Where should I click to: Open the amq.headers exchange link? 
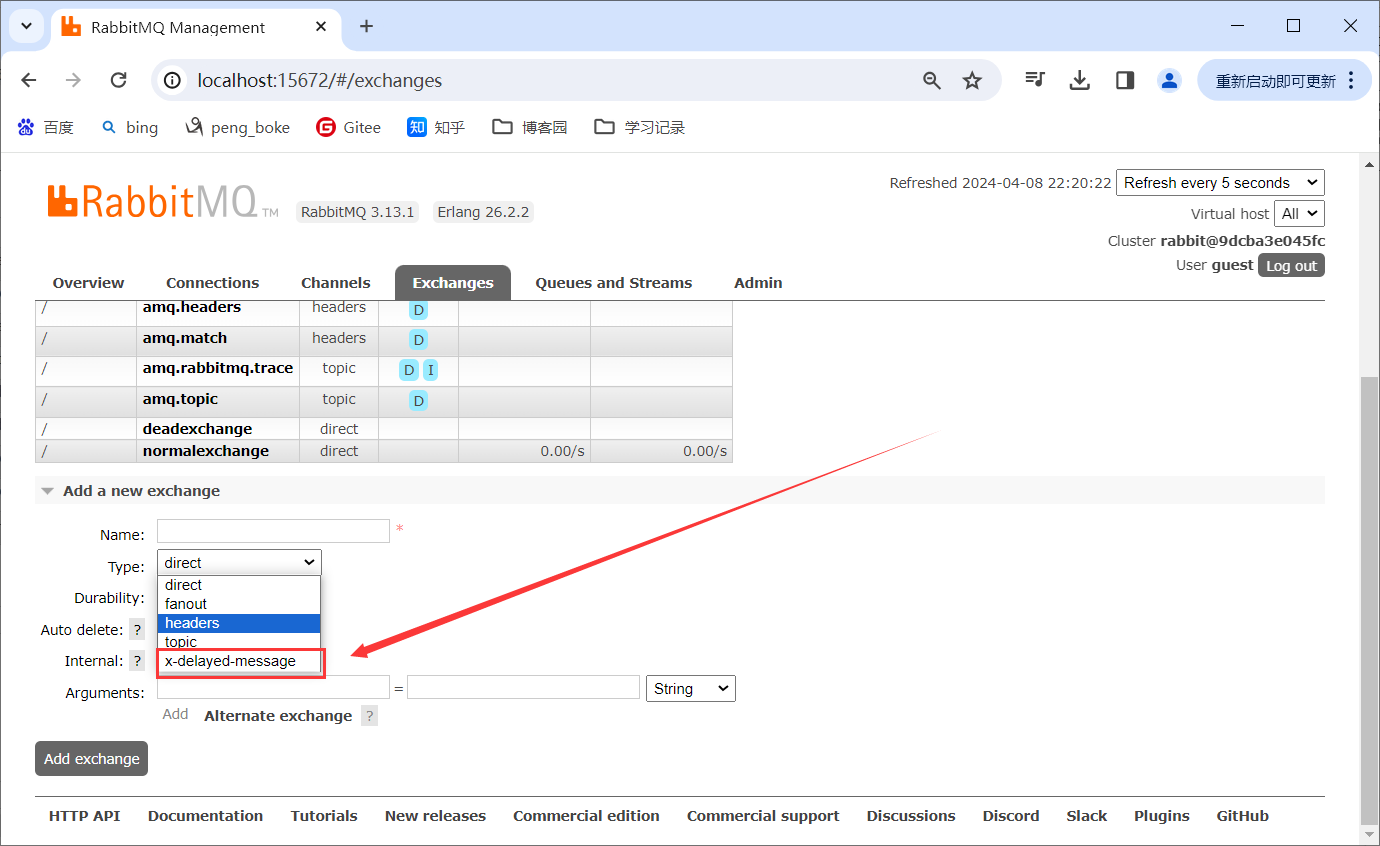point(192,307)
